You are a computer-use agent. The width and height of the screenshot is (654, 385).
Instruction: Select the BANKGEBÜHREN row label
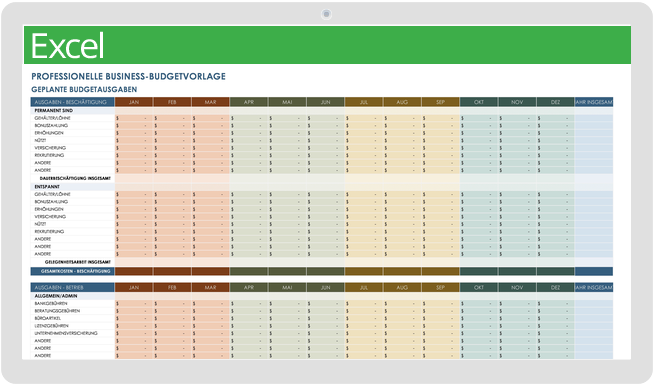coord(50,304)
